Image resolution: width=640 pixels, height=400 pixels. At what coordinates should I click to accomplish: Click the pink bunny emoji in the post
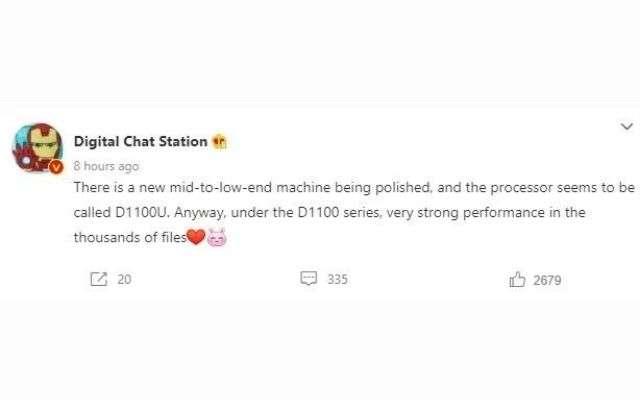[x=217, y=238]
